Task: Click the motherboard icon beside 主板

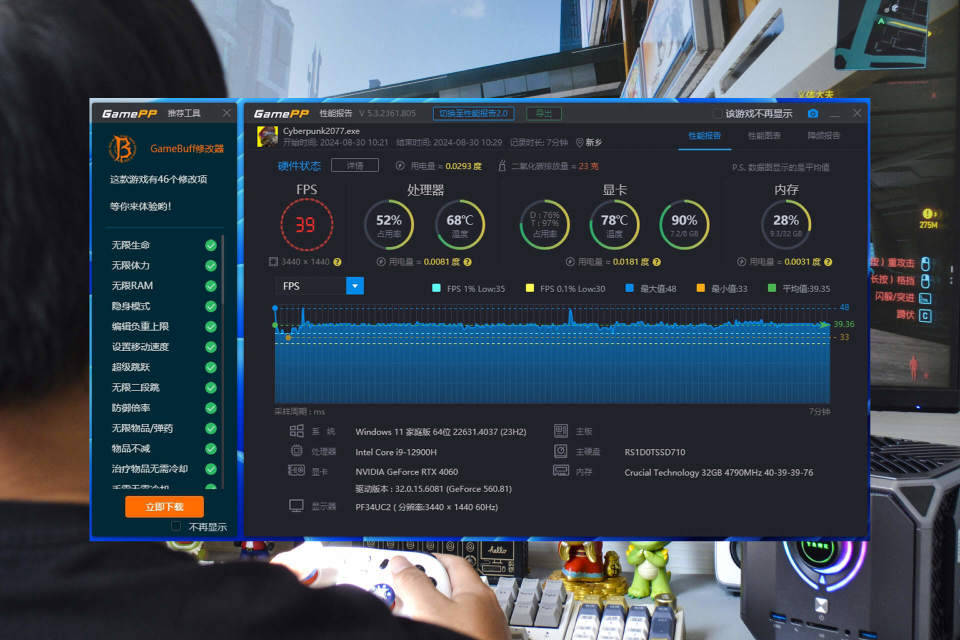Action: (561, 431)
